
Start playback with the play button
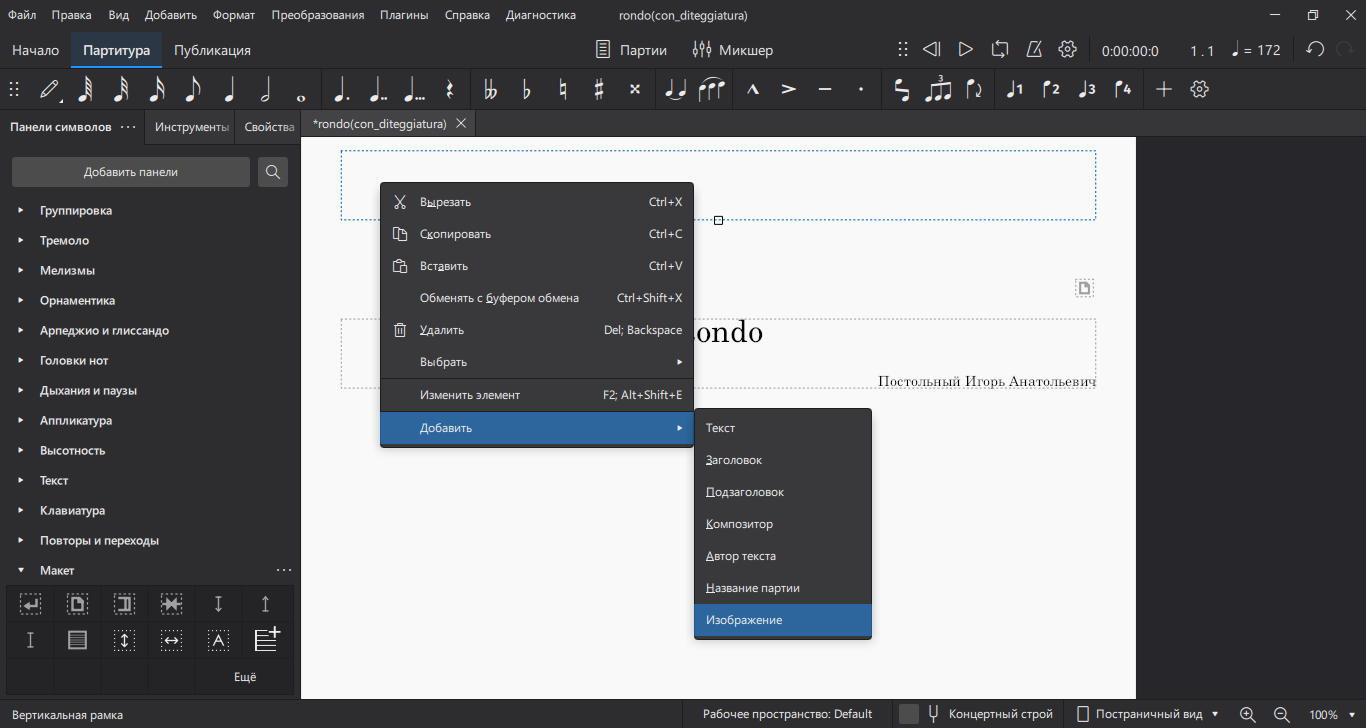coord(965,49)
